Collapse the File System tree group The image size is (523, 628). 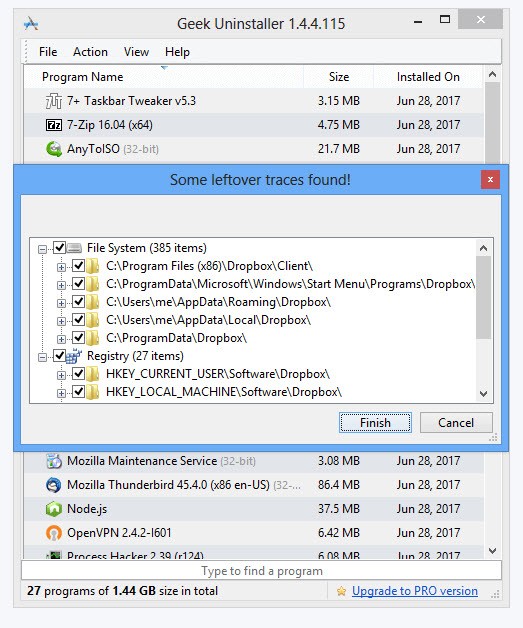coord(42,249)
